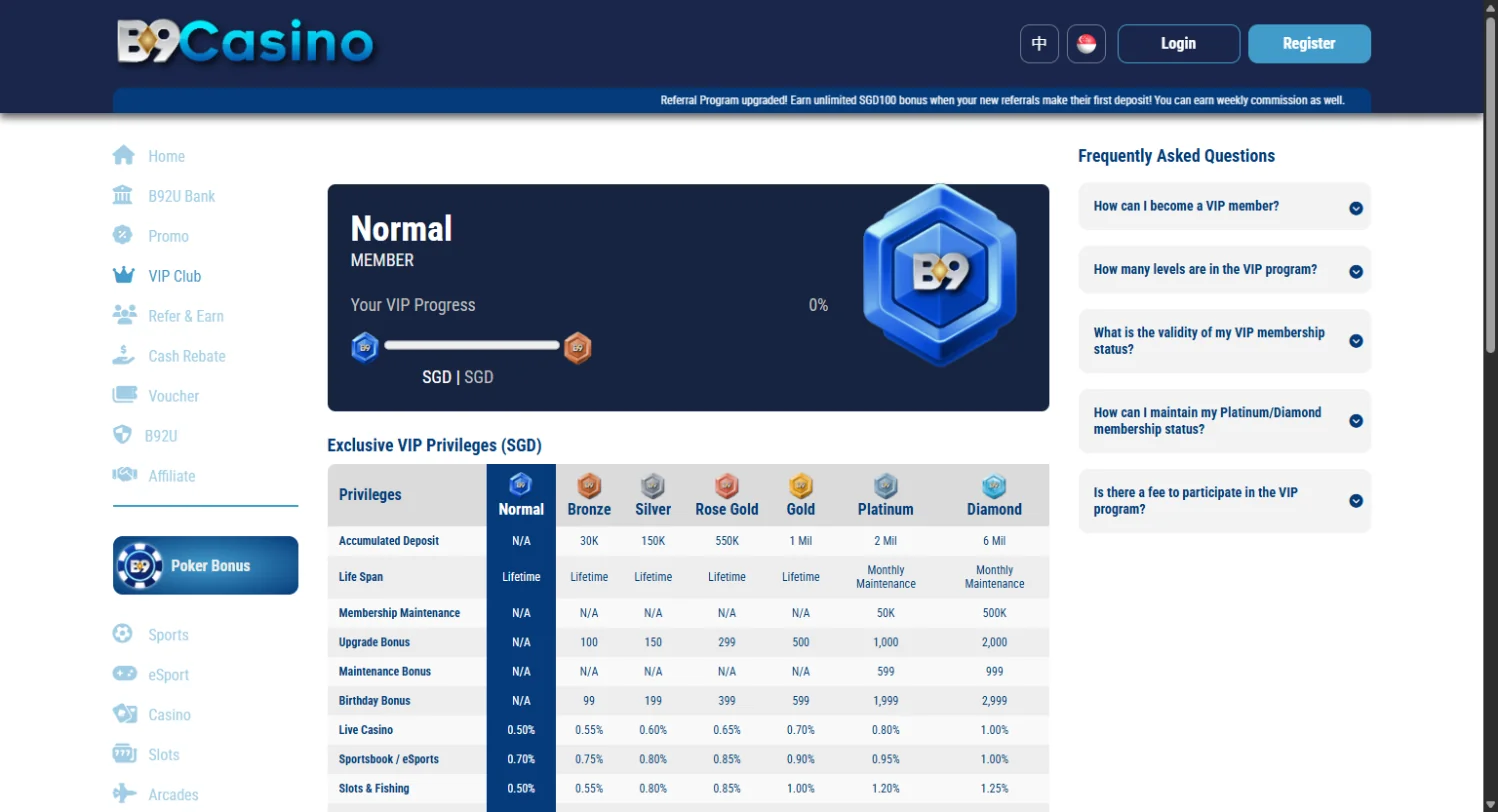
Task: Switch language with the Chinese character icon
Action: [x=1039, y=44]
